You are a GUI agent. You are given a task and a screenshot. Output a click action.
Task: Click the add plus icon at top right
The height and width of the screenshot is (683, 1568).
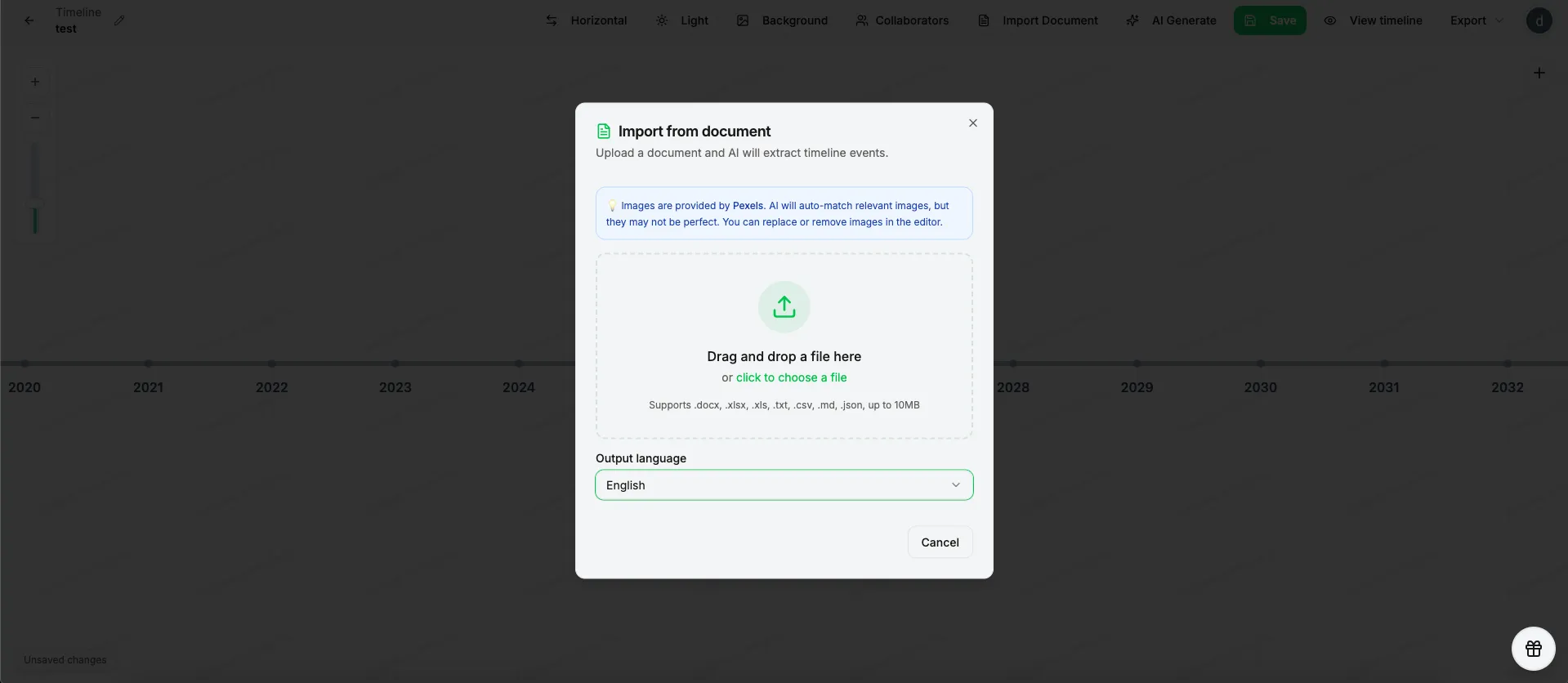point(1539,74)
